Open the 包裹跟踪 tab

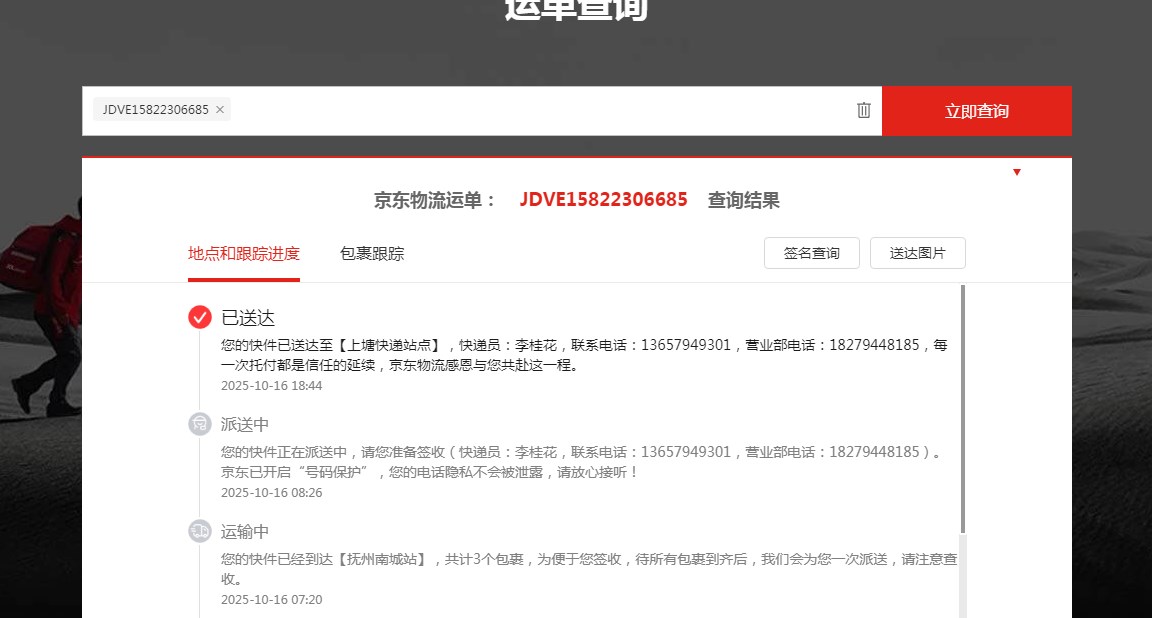372,254
